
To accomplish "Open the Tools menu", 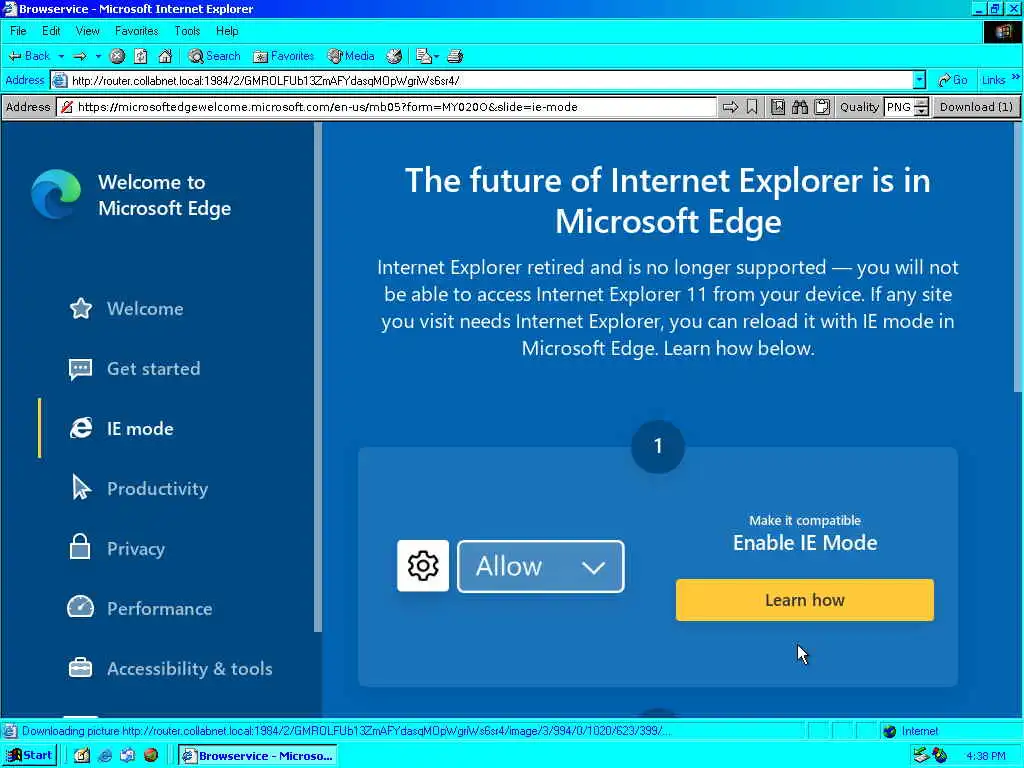I will 187,31.
